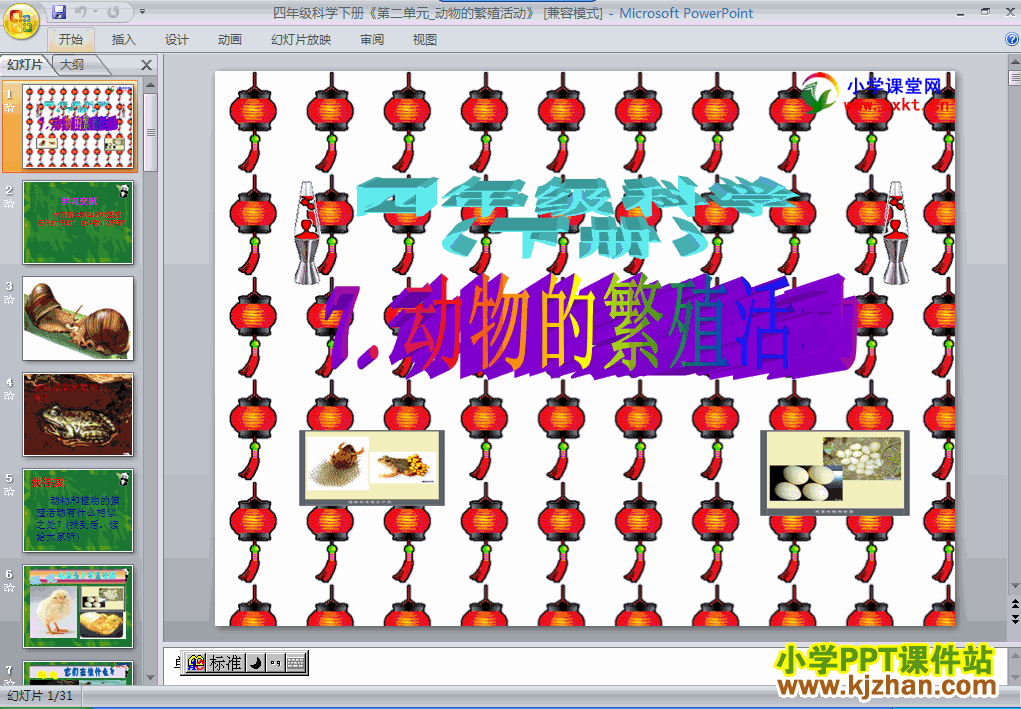Viewport: 1021px width, 709px height.
Task: Expand the Customize Quick Access Toolbar menu
Action: [143, 12]
